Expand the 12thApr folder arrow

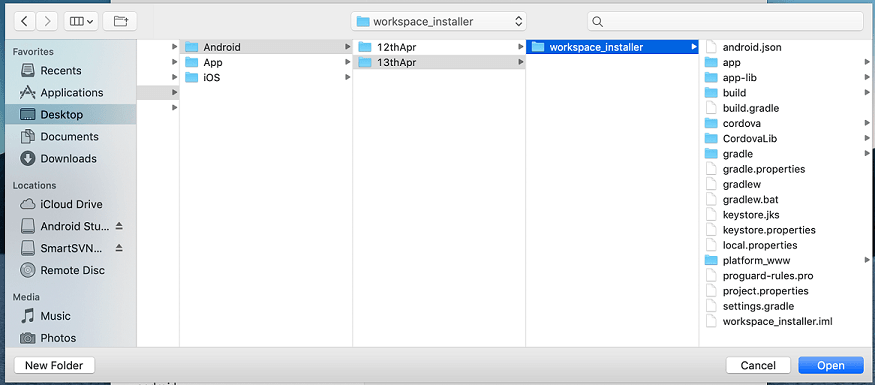click(x=521, y=47)
